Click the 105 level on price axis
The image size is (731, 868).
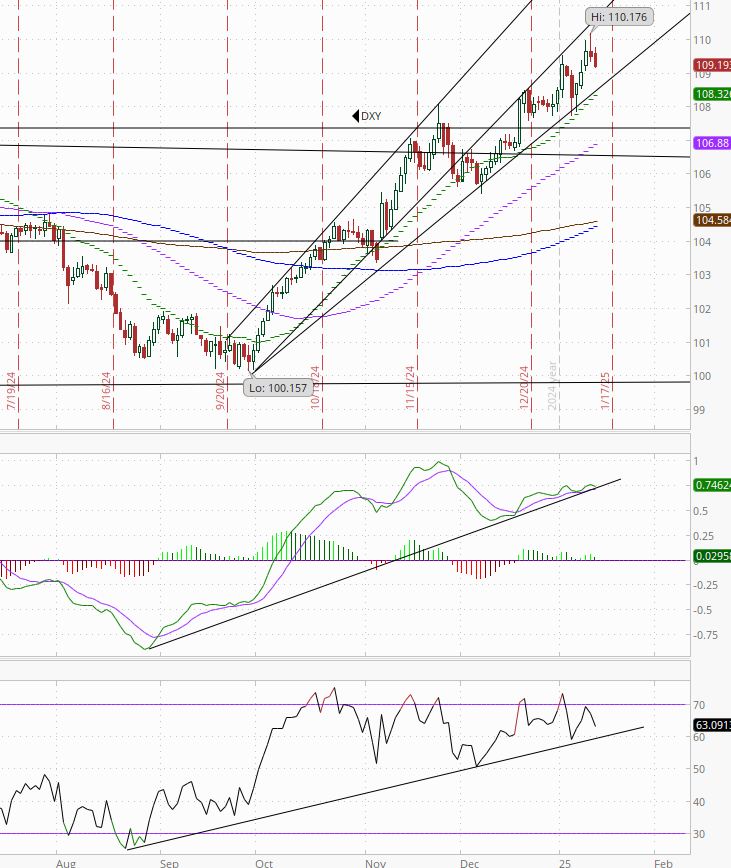702,208
